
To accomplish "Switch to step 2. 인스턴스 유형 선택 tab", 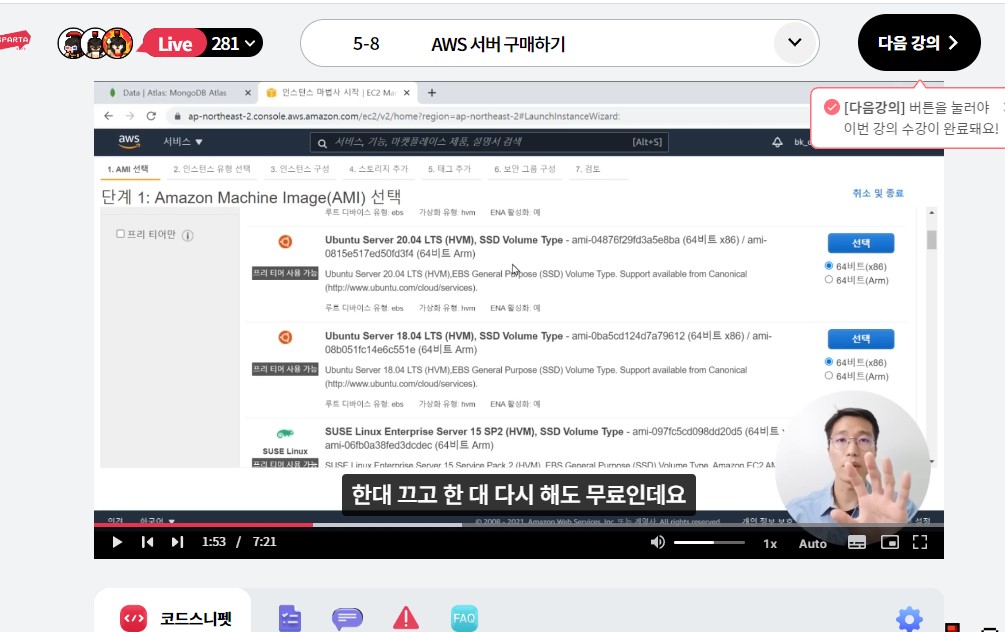I will (x=212, y=169).
